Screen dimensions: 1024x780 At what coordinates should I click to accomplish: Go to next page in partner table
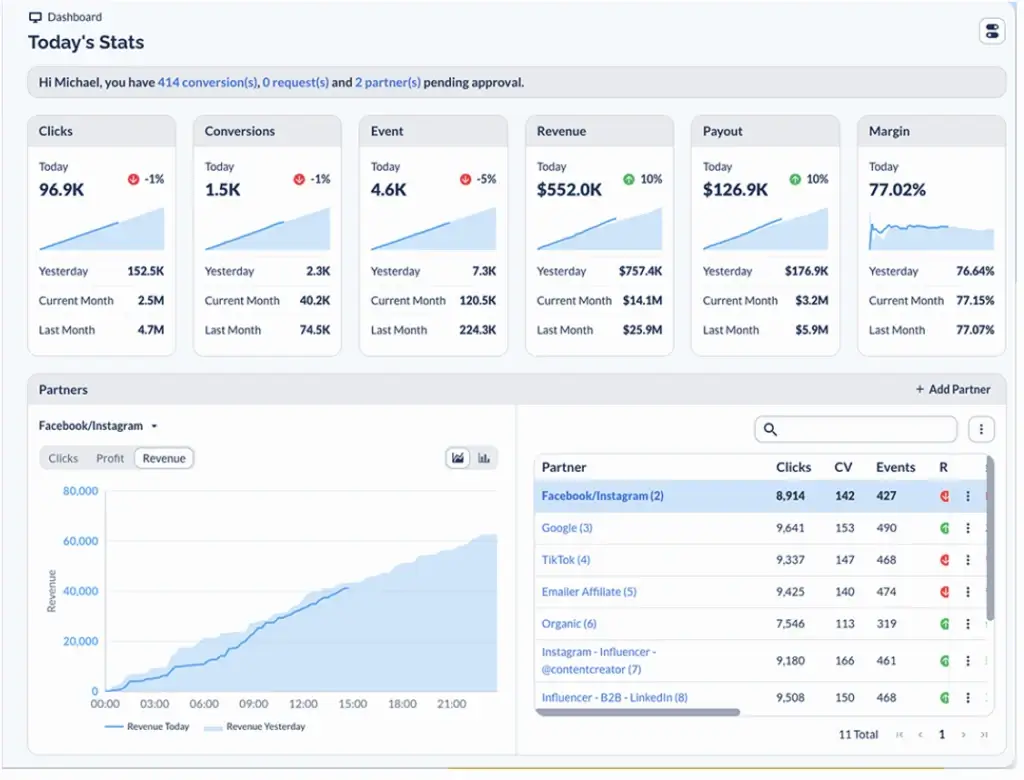point(963,735)
